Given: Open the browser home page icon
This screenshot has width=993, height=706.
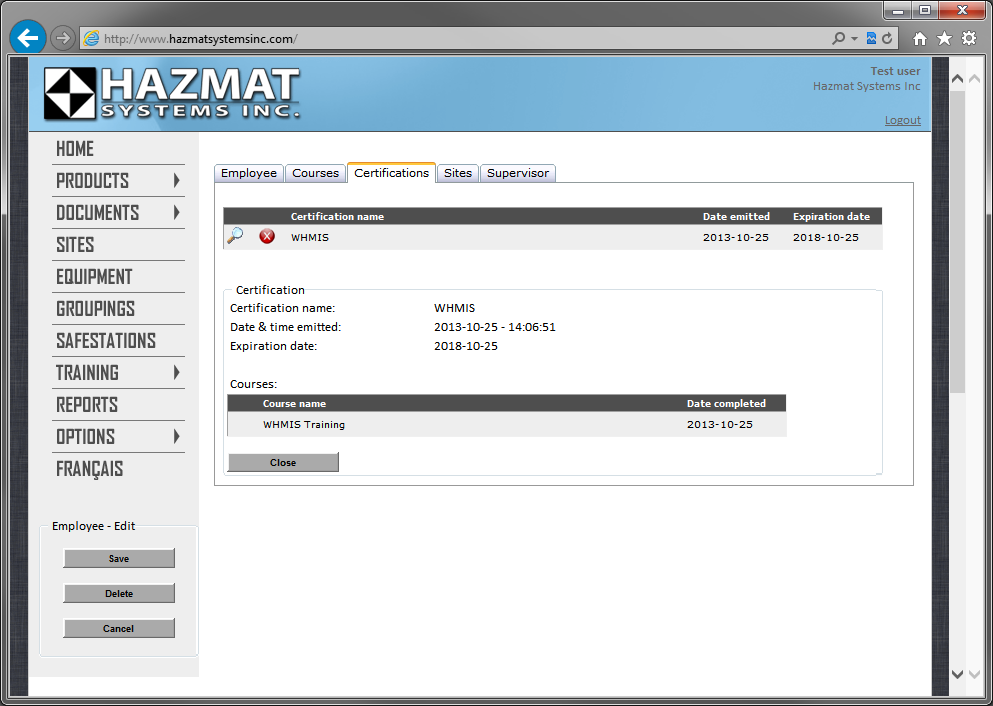Looking at the screenshot, I should [x=920, y=39].
